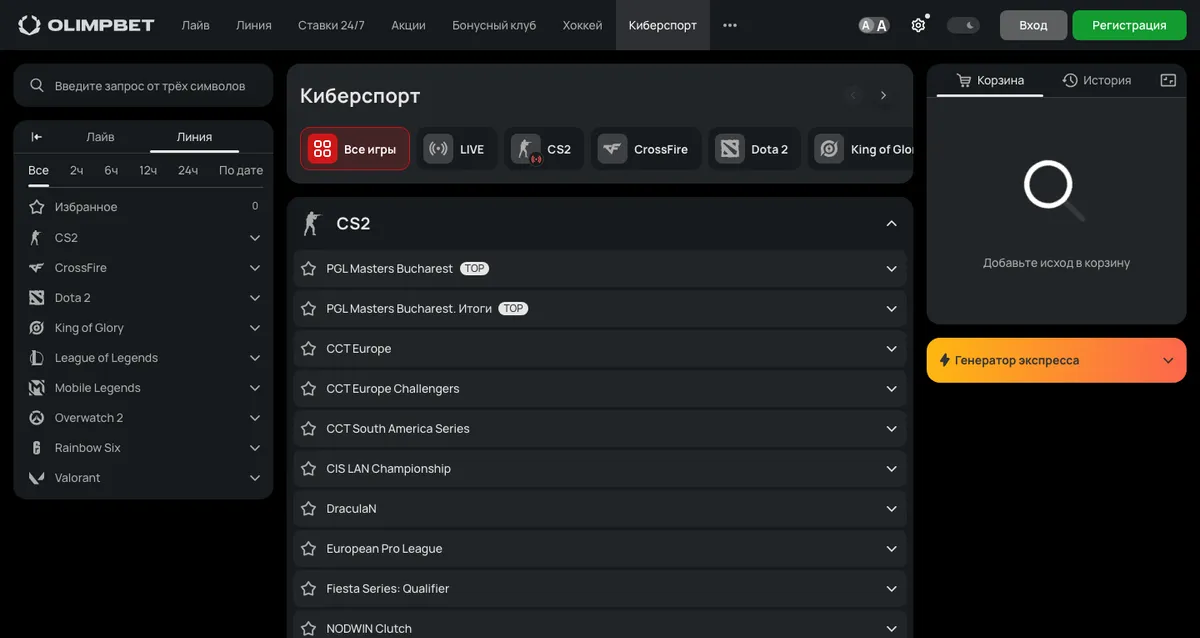The width and height of the screenshot is (1200, 638).
Task: Switch to the Лайв sidebar tab
Action: point(100,137)
